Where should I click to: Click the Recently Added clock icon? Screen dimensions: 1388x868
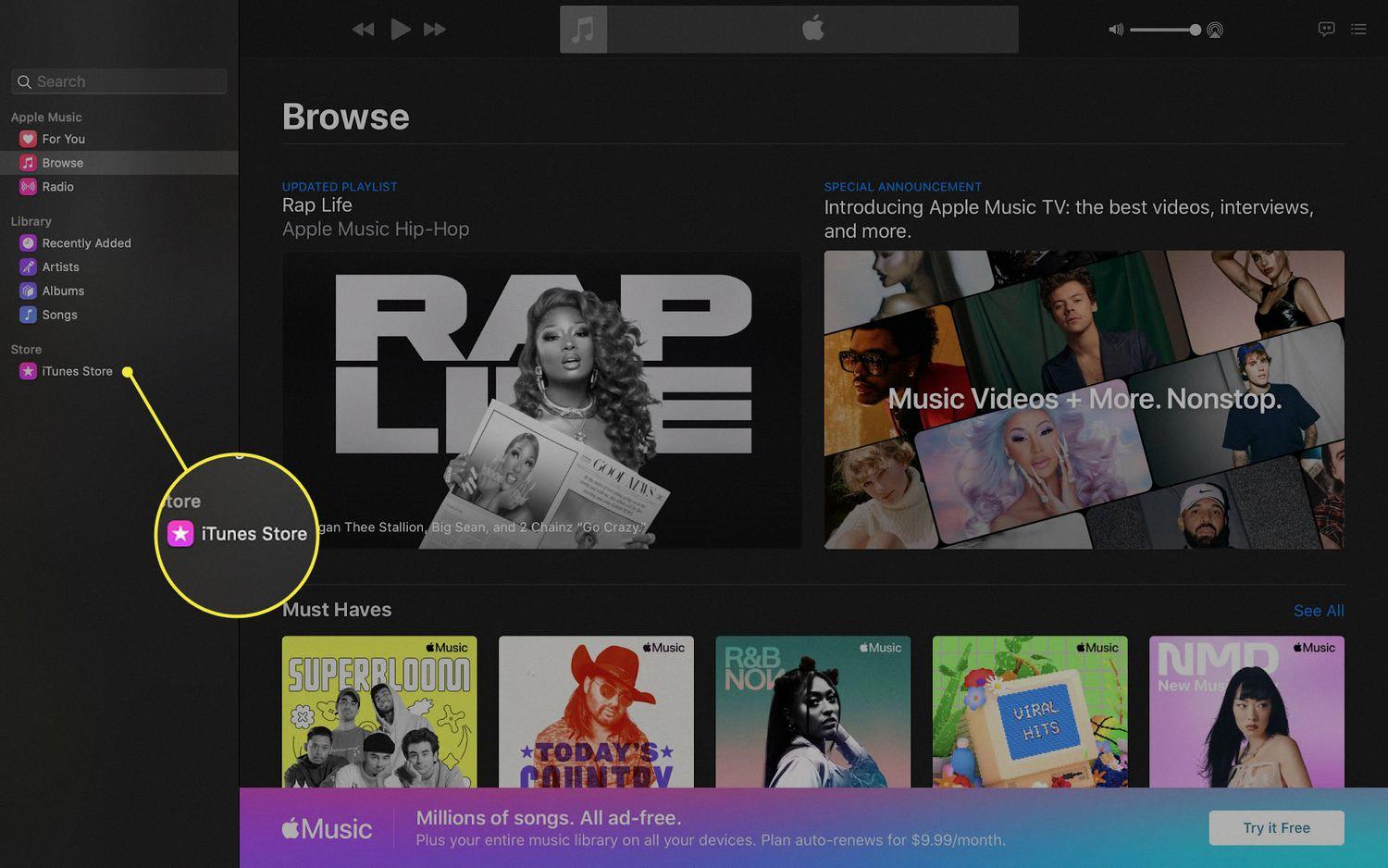point(28,243)
